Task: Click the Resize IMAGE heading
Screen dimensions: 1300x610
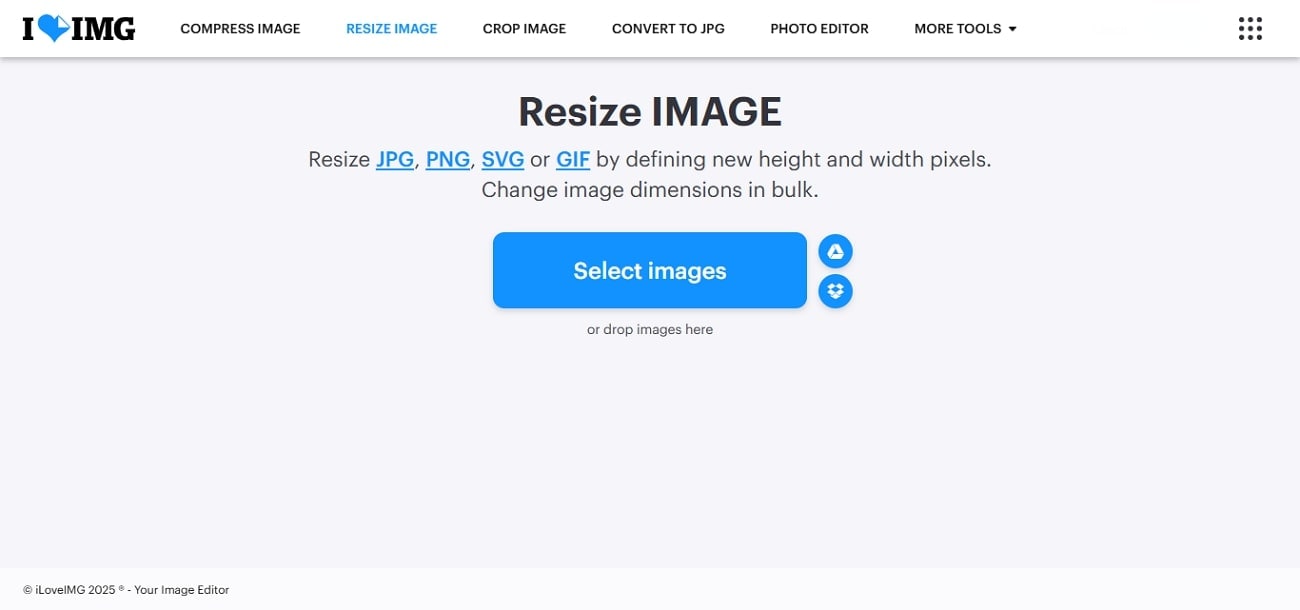Action: pyautogui.click(x=650, y=112)
